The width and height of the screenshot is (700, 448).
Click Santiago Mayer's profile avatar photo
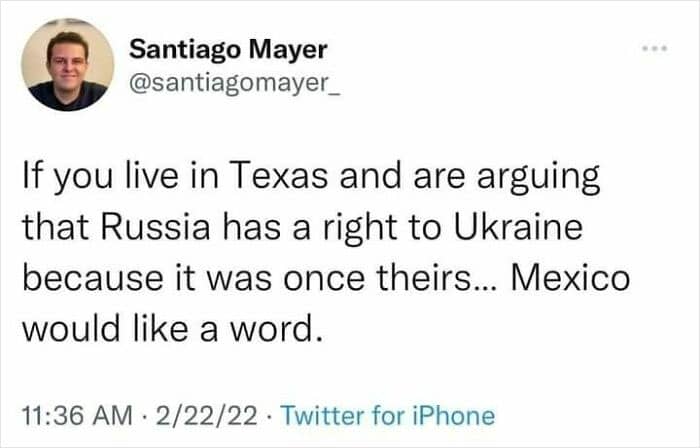(67, 66)
